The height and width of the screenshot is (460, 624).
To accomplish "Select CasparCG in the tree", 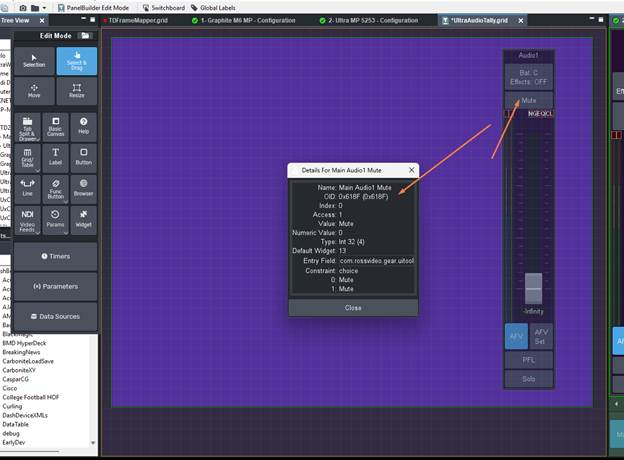I will pos(14,379).
